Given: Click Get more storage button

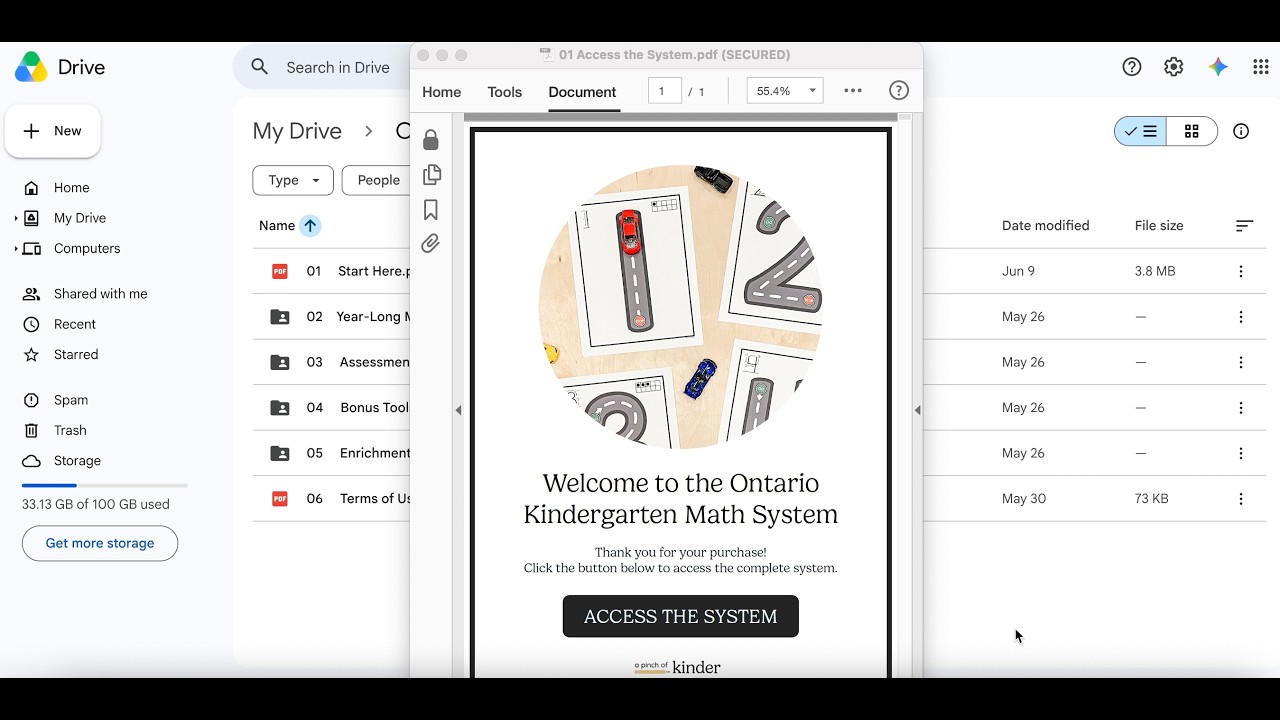Looking at the screenshot, I should coord(100,543).
